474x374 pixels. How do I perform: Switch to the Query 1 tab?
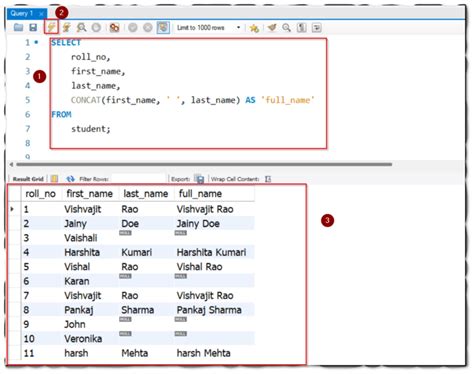[x=22, y=13]
